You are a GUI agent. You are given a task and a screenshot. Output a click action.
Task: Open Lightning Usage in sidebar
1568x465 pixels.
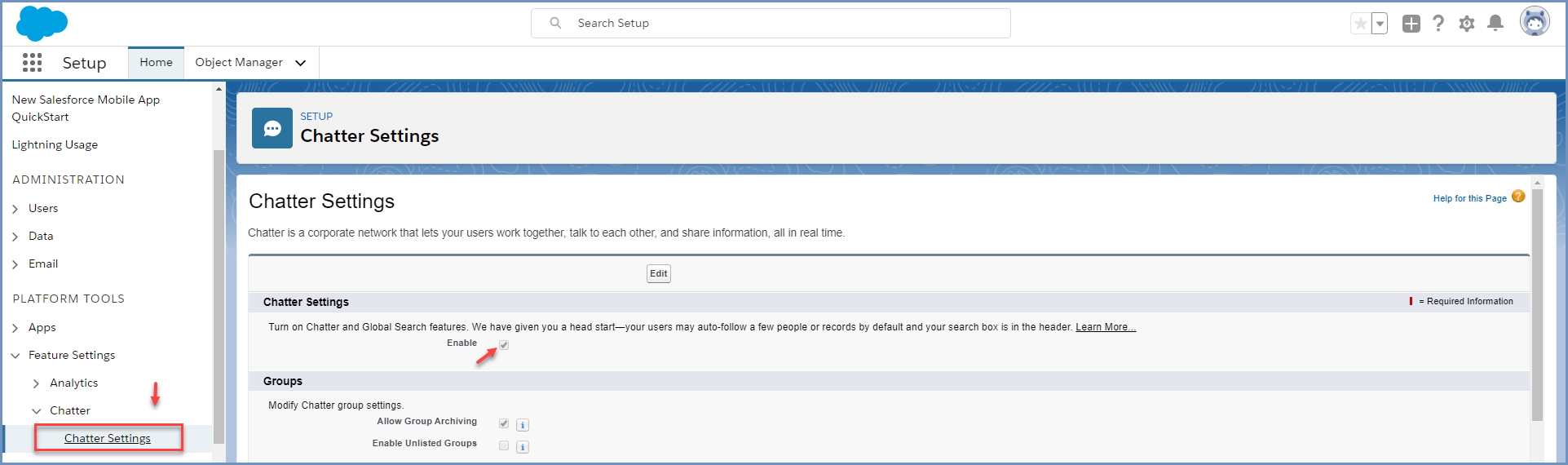(x=55, y=144)
